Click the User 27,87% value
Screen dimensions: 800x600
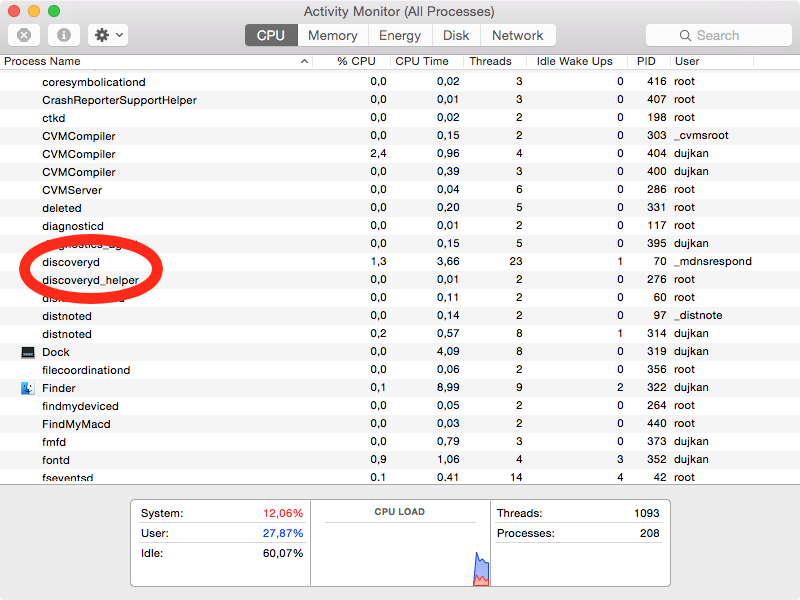click(283, 533)
